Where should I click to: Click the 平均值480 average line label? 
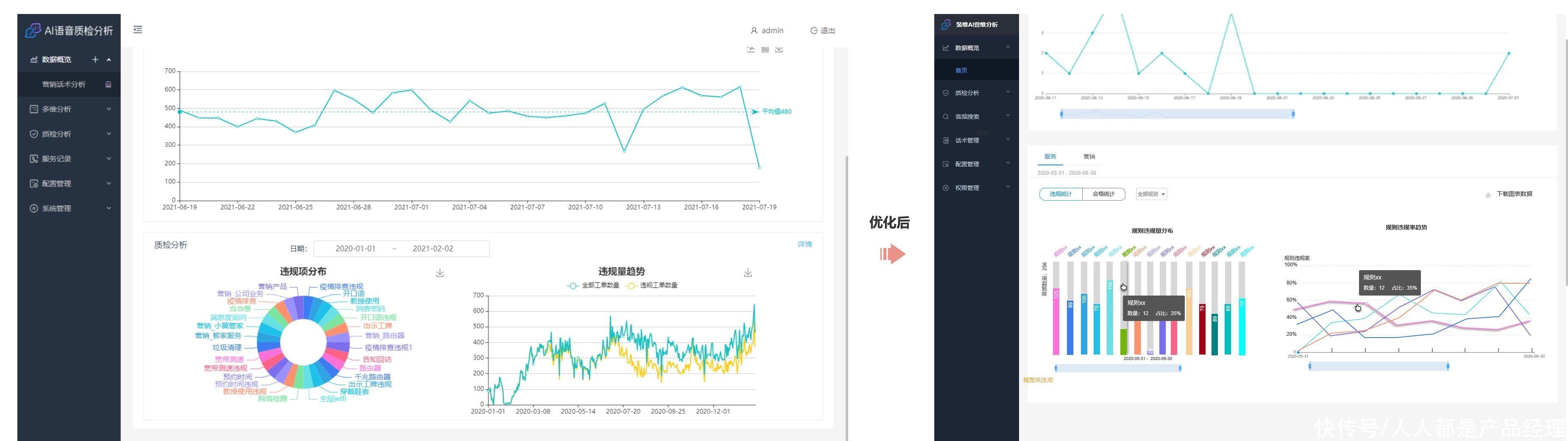[777, 112]
